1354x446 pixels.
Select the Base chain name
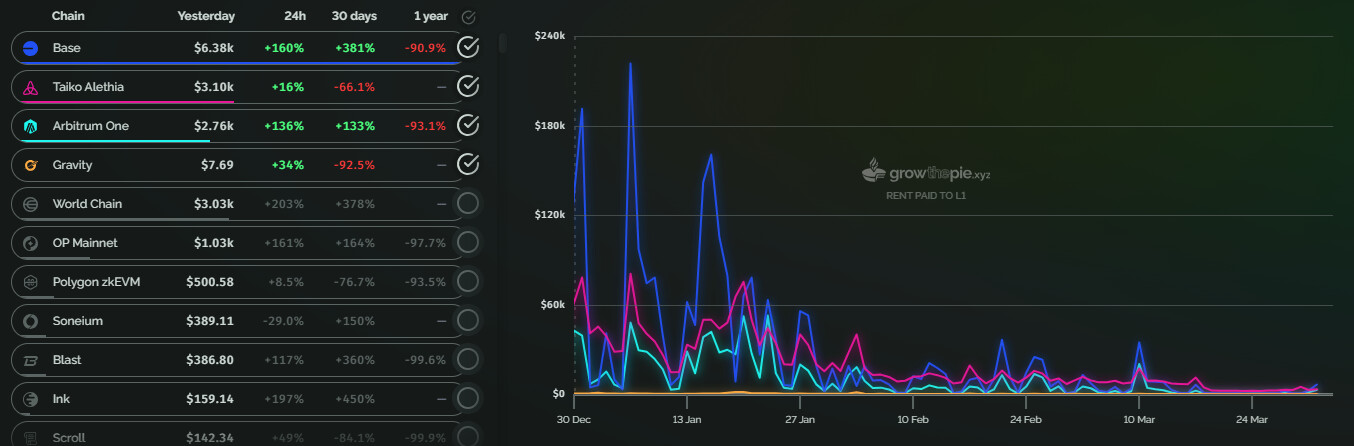click(x=67, y=48)
